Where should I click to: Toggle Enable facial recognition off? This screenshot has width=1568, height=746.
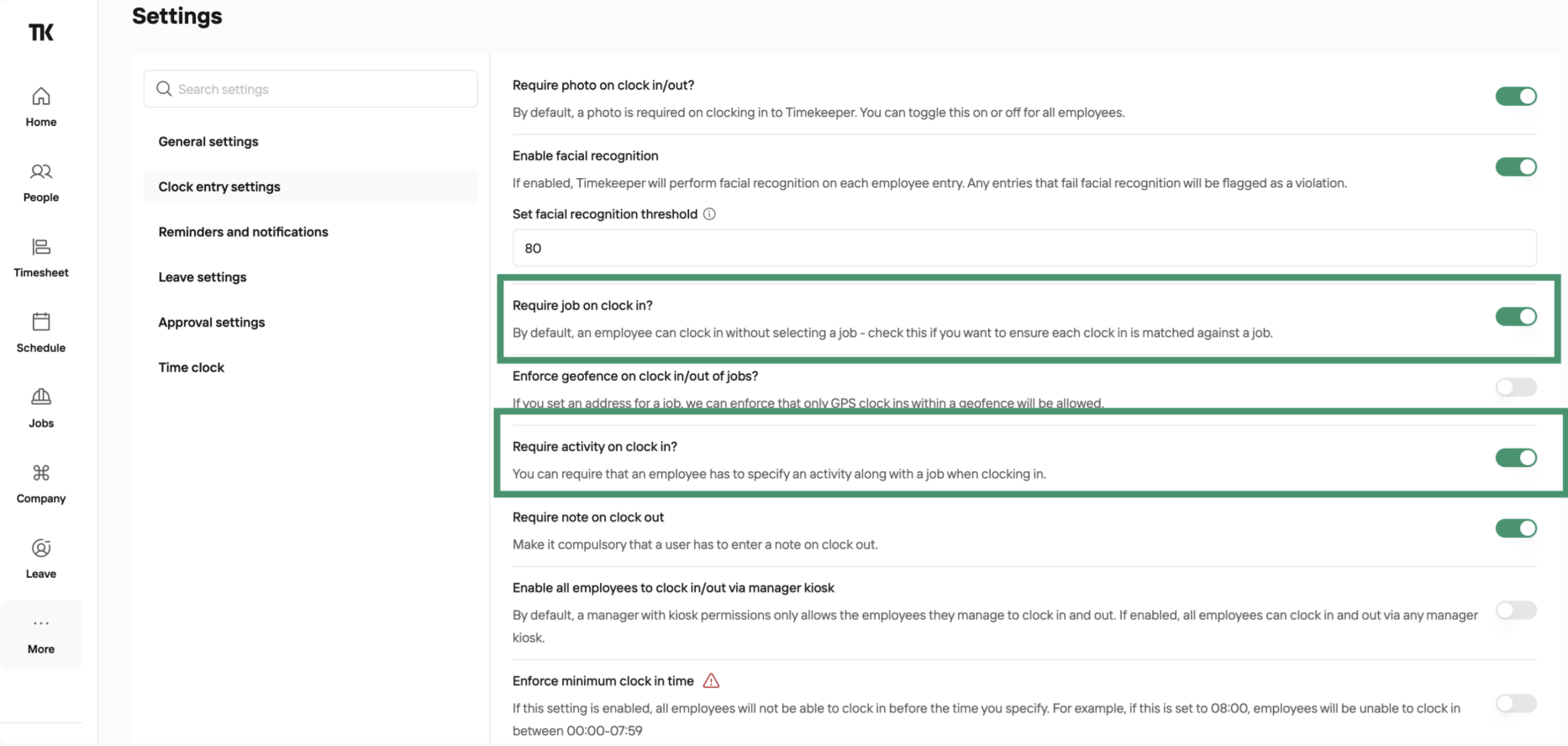pyautogui.click(x=1516, y=167)
